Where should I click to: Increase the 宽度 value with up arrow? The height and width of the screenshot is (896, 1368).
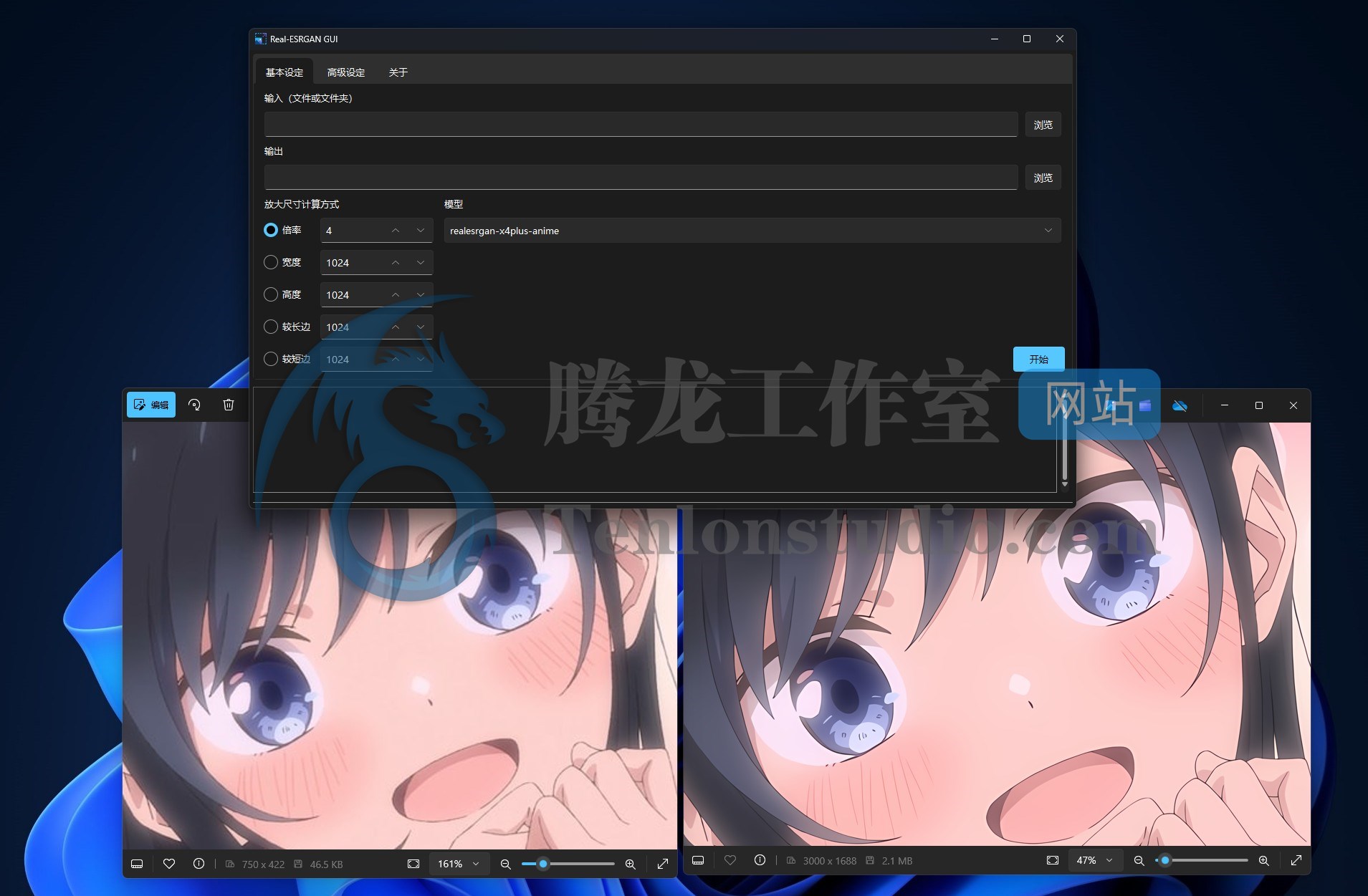(396, 263)
